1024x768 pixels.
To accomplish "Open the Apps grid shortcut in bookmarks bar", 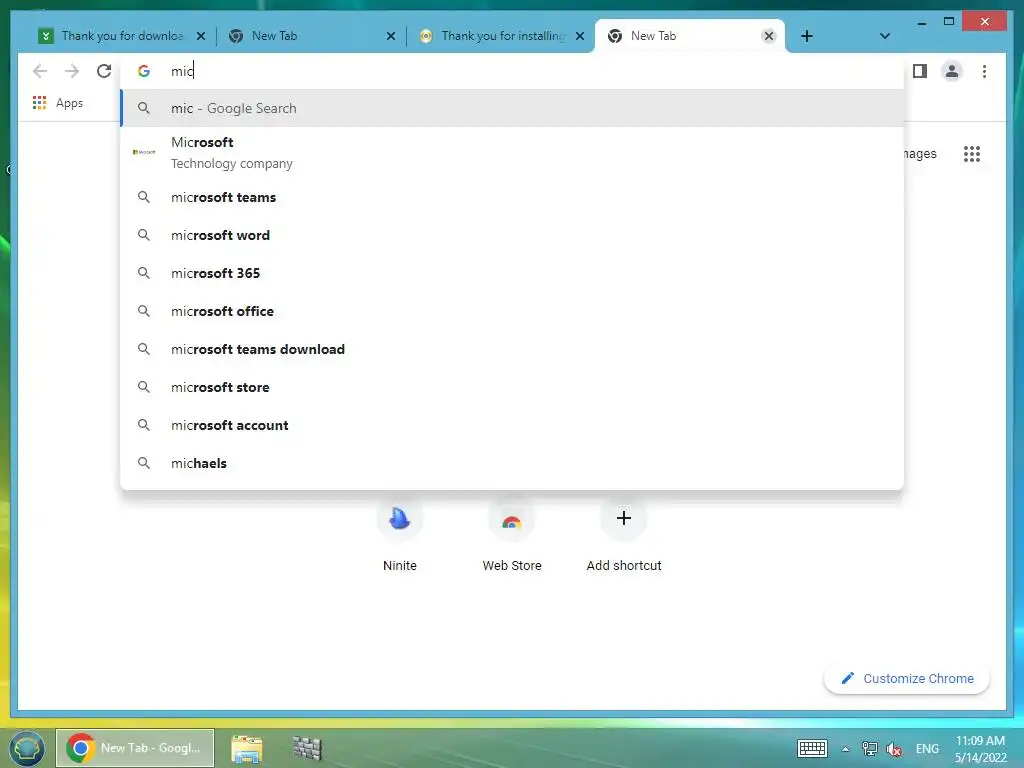I will [57, 103].
